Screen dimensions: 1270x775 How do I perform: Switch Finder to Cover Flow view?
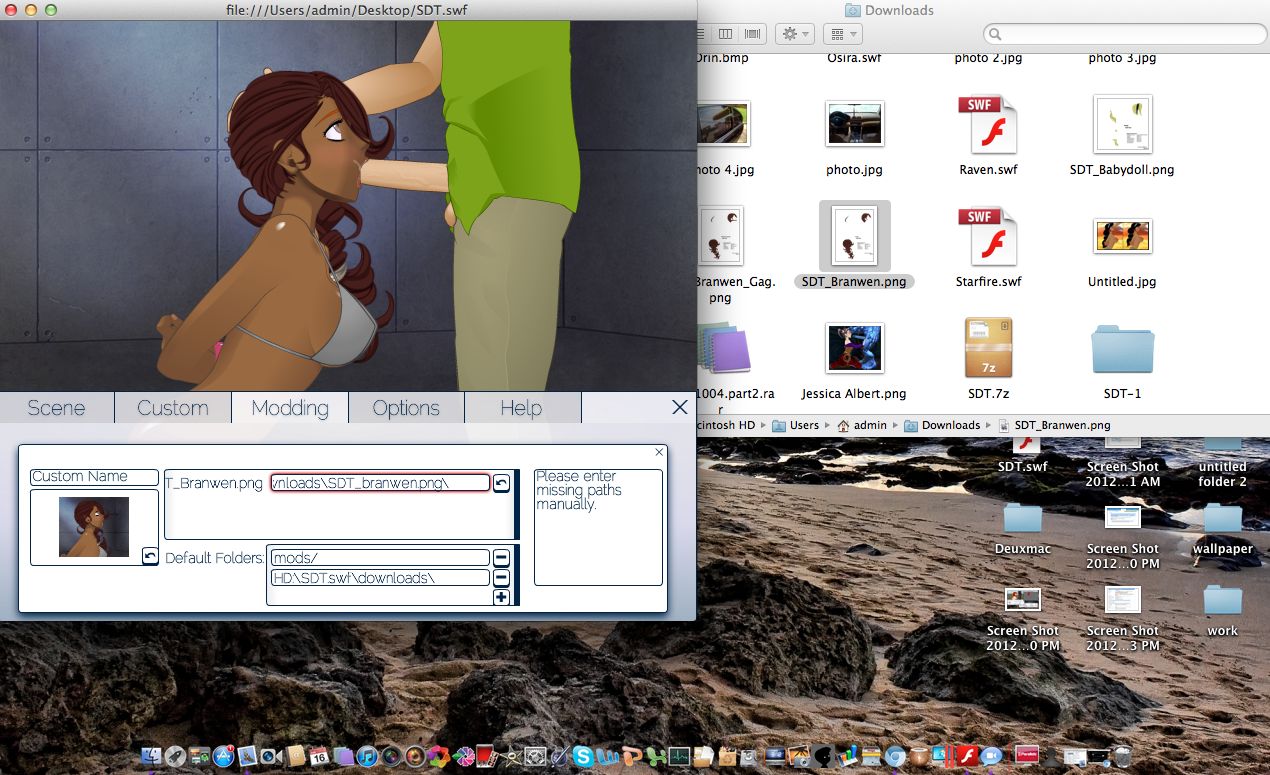(752, 34)
